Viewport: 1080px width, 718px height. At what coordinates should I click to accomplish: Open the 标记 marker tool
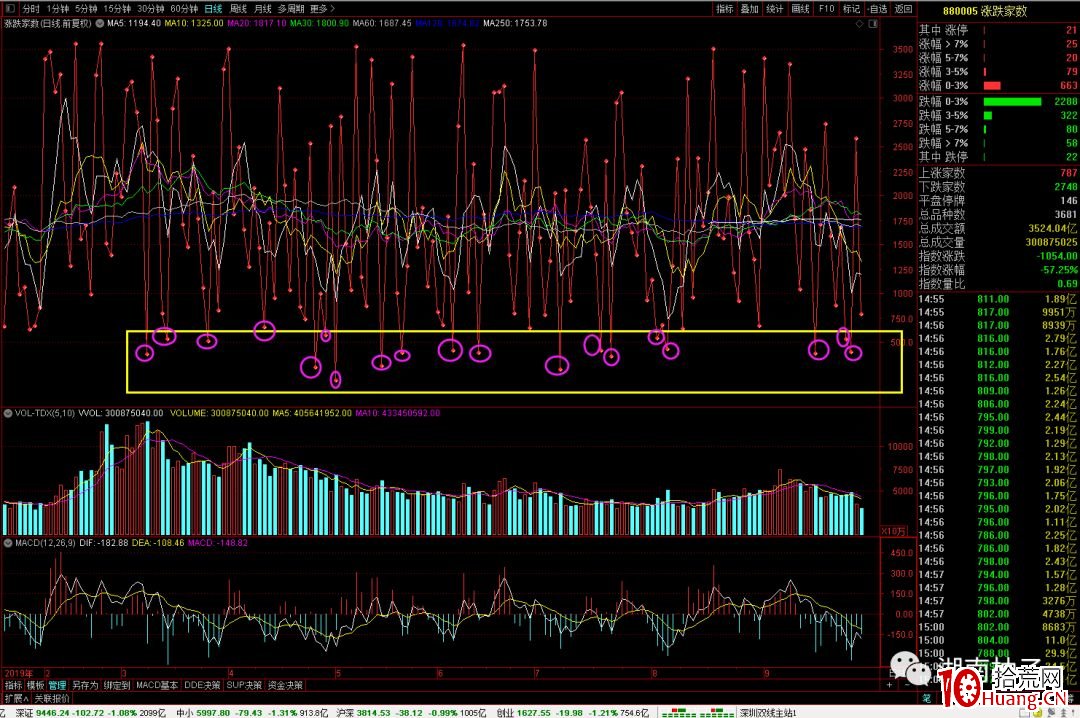[851, 8]
